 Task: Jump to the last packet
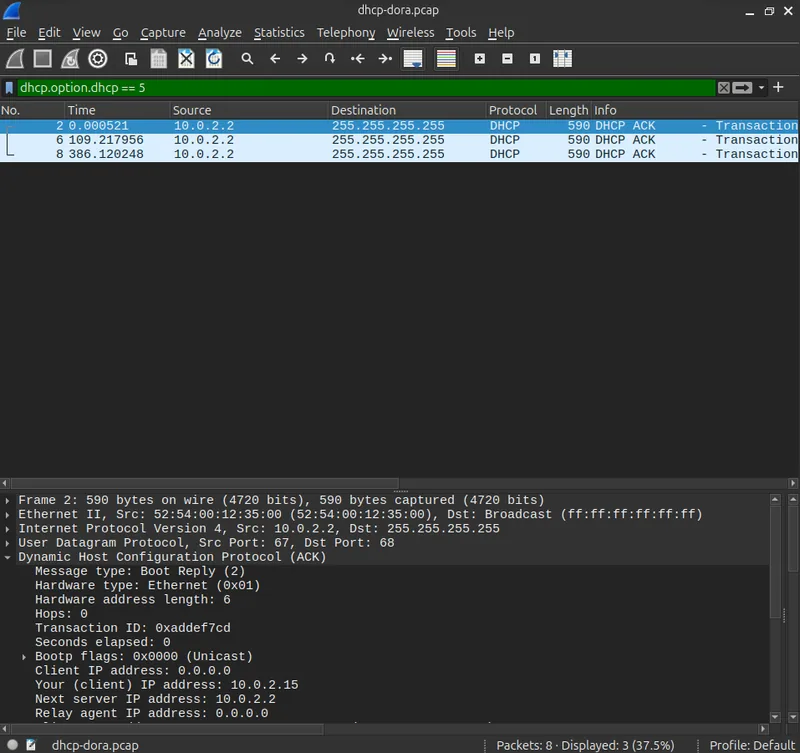pos(385,59)
